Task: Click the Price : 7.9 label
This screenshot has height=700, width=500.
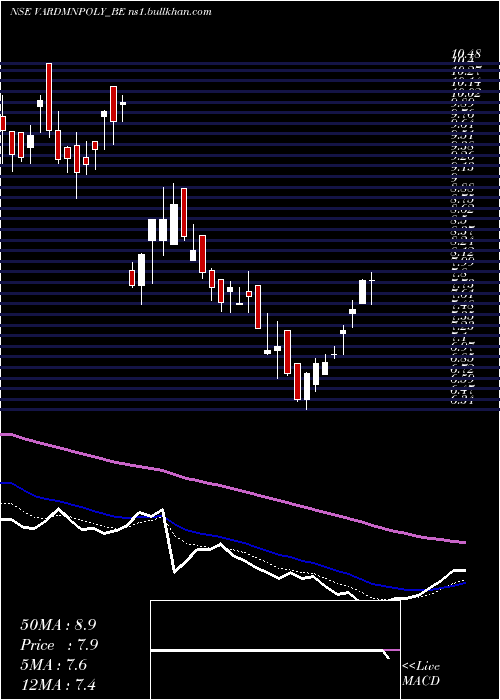Action: (x=59, y=645)
